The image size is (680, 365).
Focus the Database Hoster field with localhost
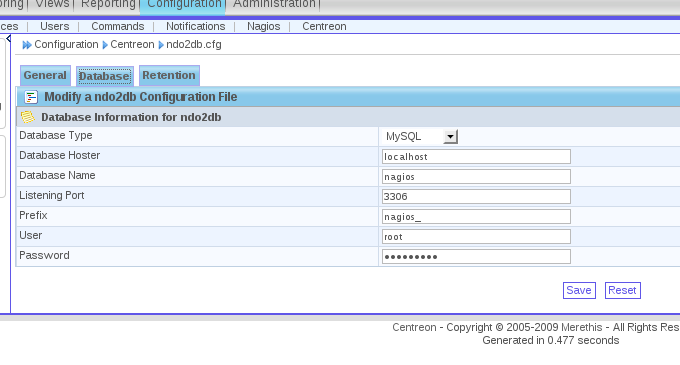pyautogui.click(x=476, y=157)
